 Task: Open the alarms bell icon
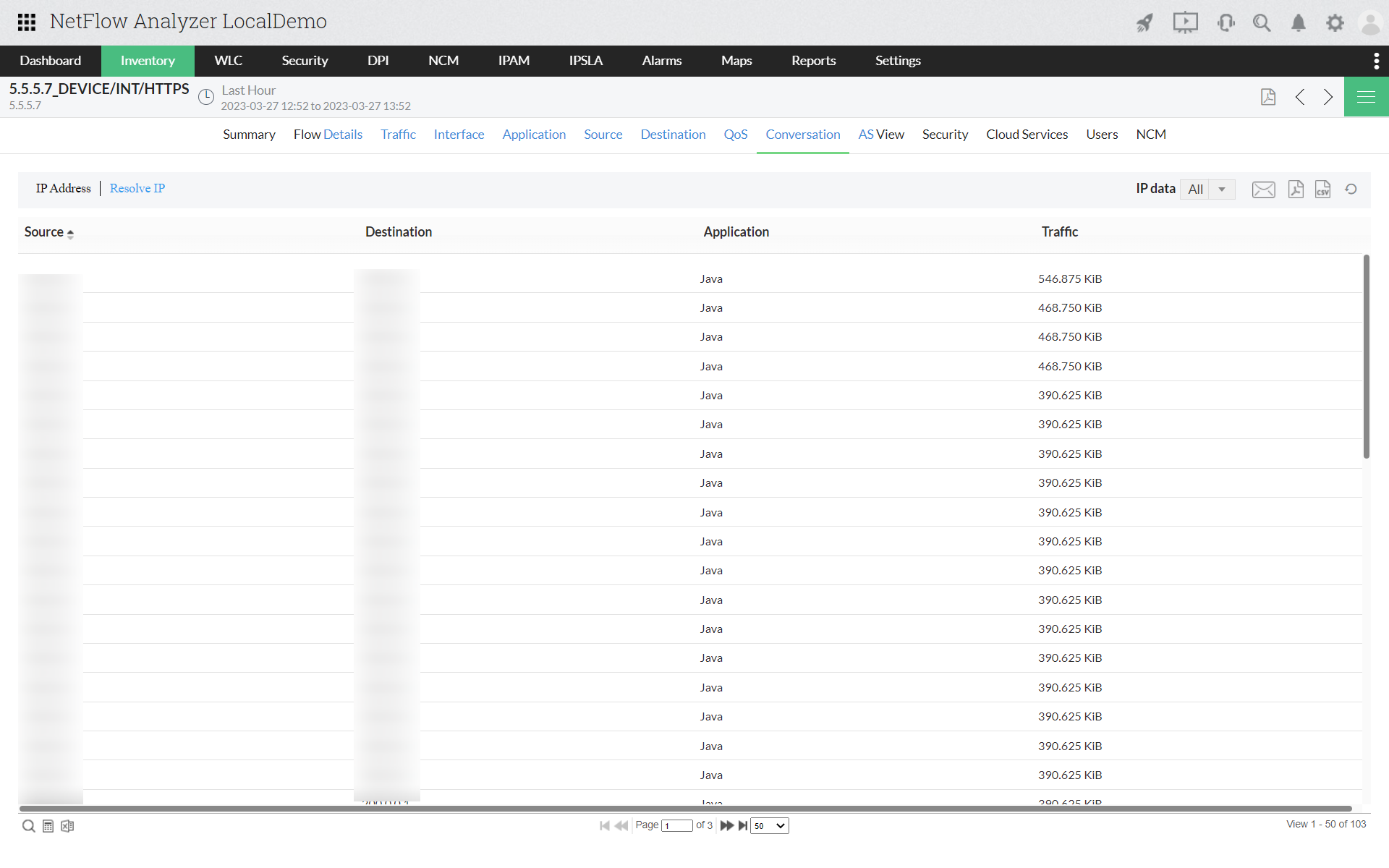pos(1299,23)
